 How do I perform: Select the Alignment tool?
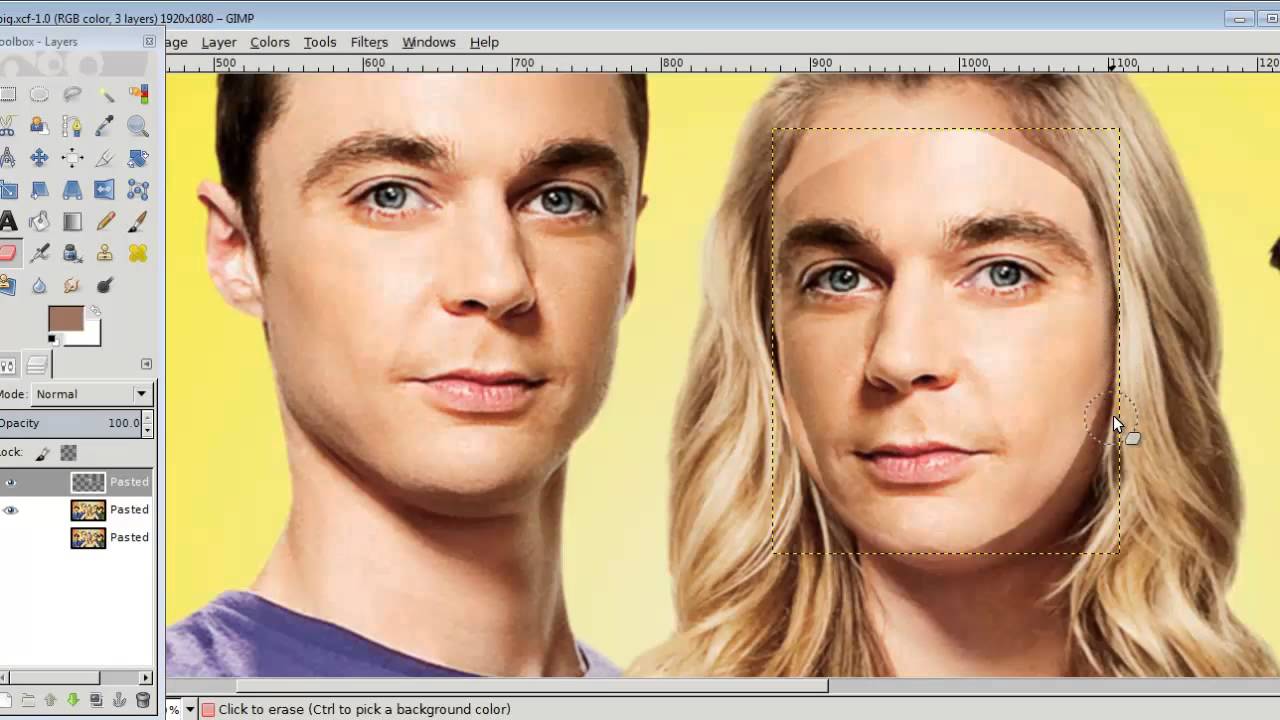(x=72, y=158)
